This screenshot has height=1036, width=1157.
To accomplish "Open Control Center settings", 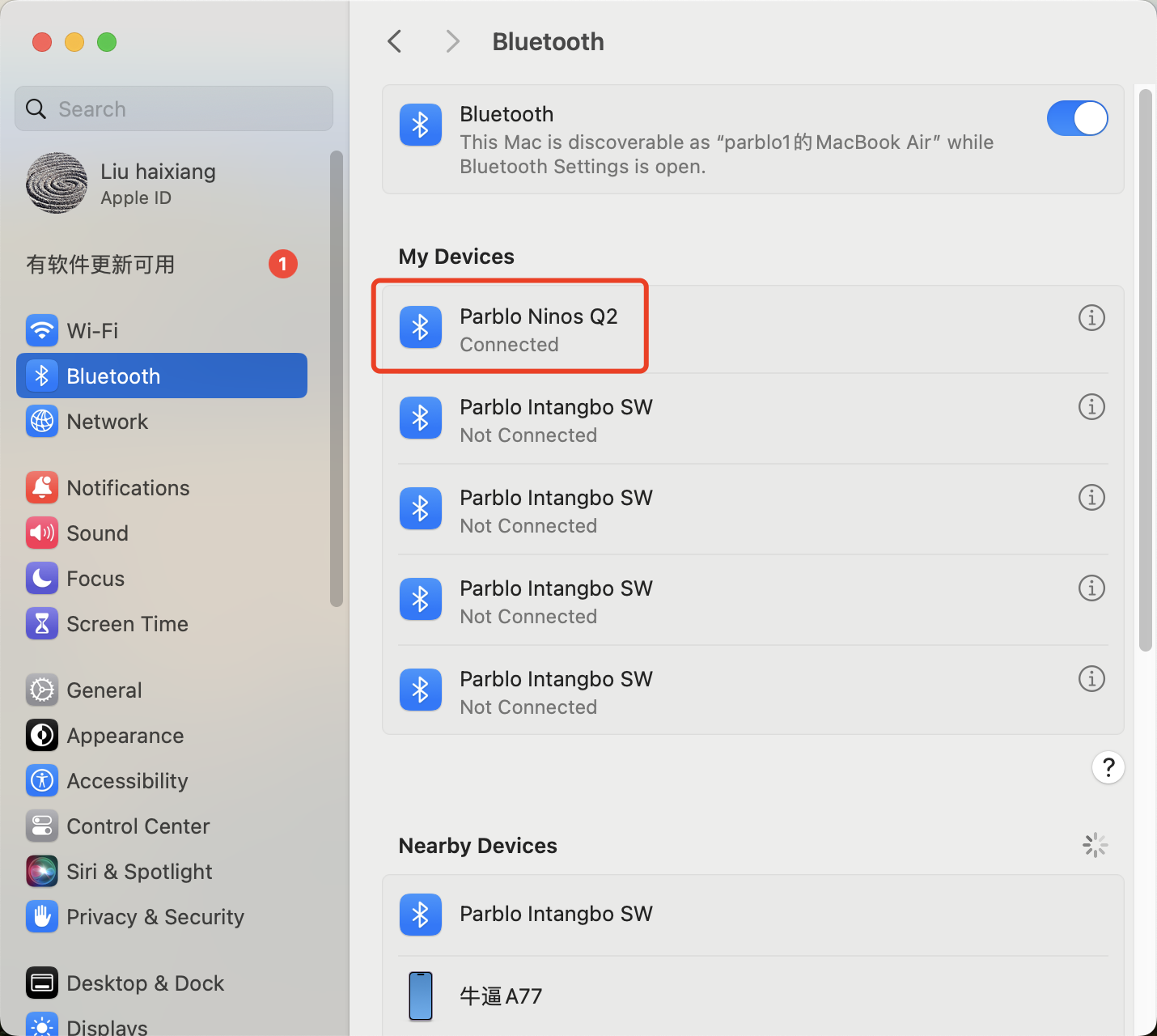I will (162, 826).
